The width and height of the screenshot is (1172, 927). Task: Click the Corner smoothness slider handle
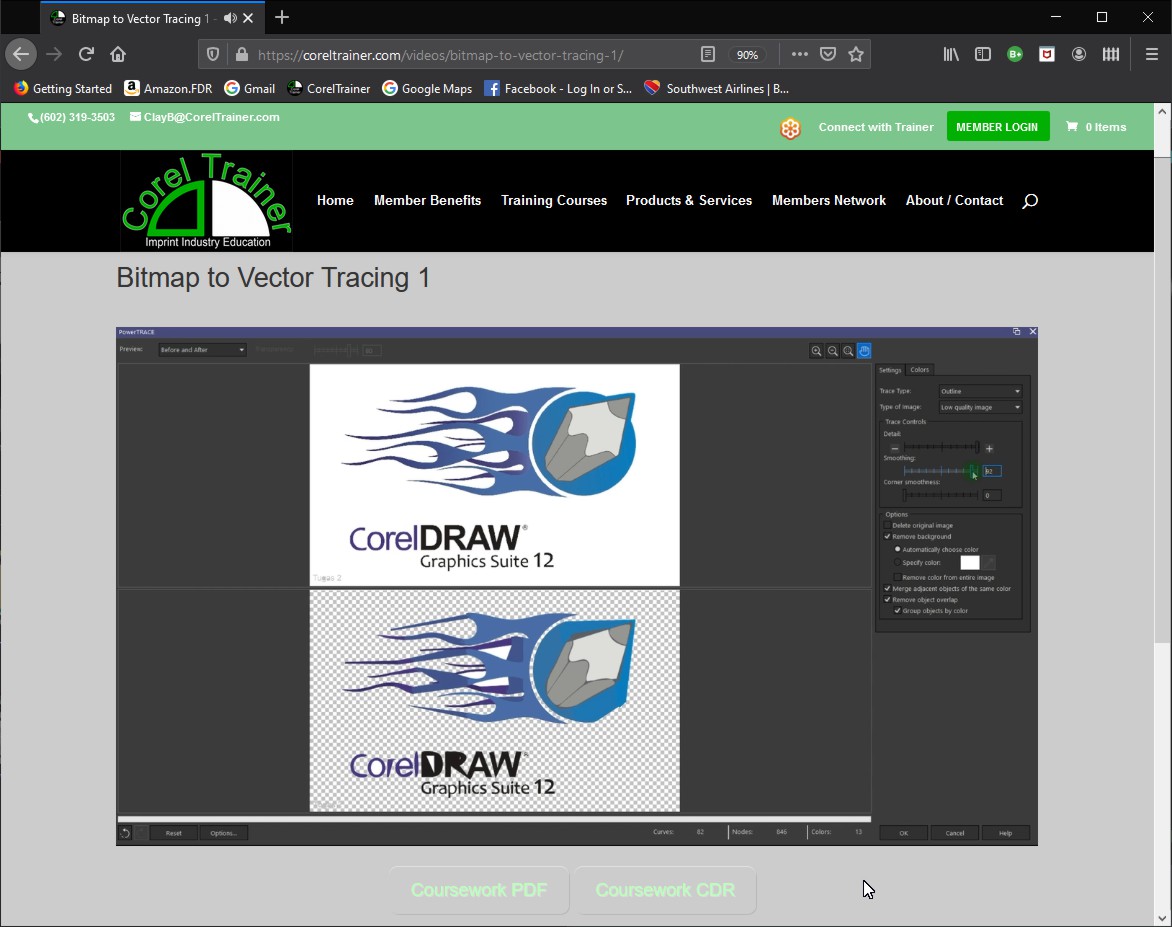(904, 495)
